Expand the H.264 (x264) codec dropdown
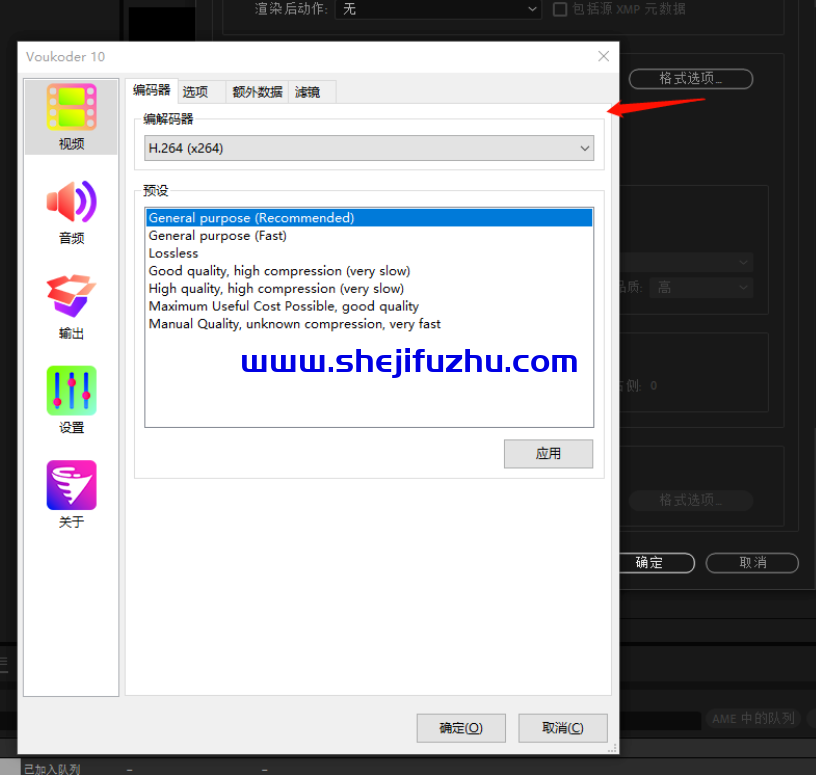This screenshot has width=816, height=775. [369, 148]
